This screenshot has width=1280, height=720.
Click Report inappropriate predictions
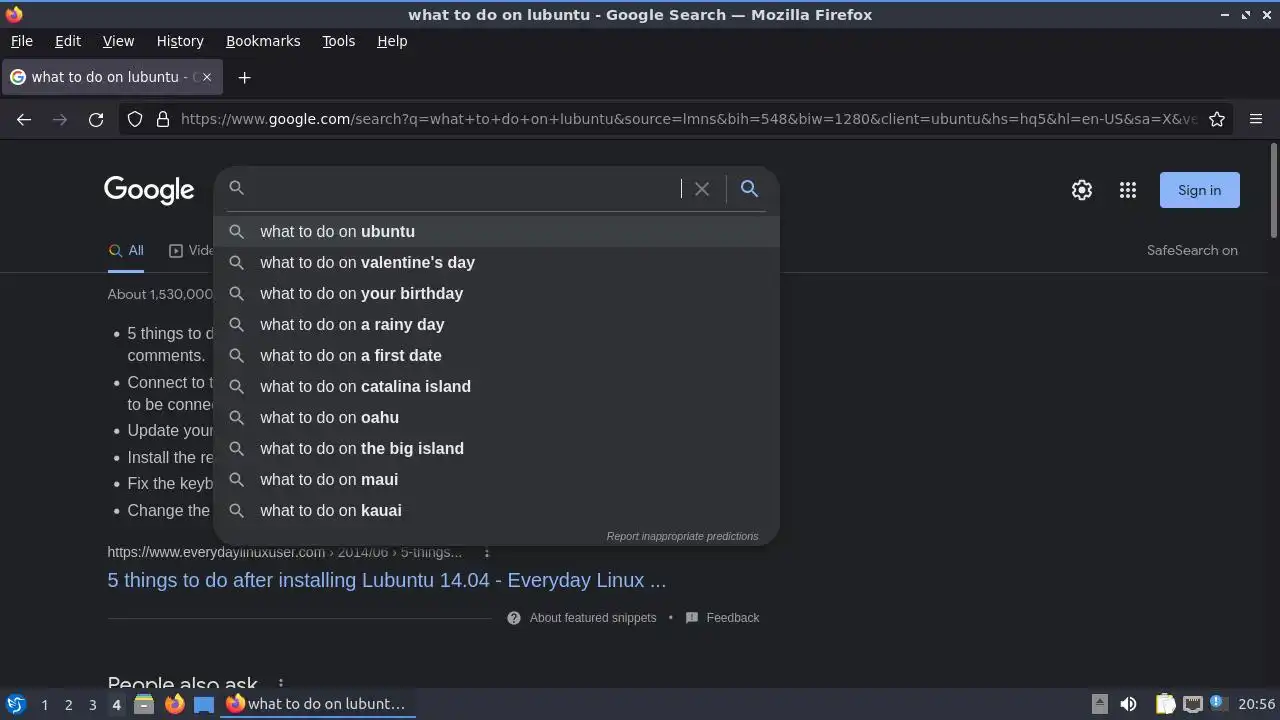click(x=683, y=536)
